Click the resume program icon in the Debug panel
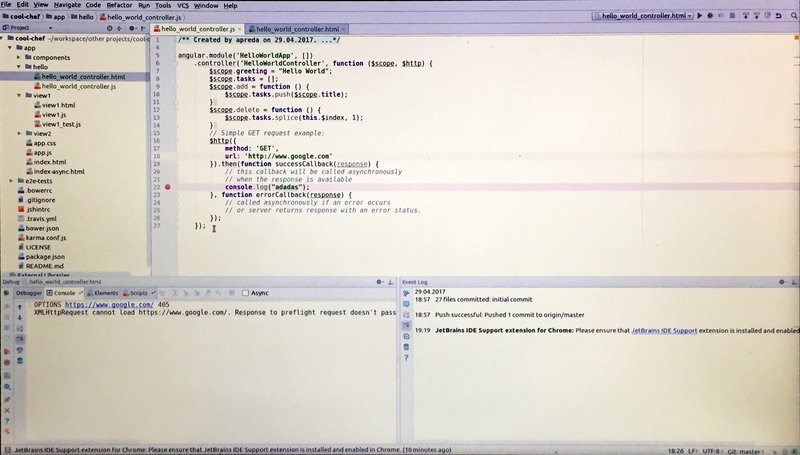The height and width of the screenshot is (455, 800). coord(6,306)
